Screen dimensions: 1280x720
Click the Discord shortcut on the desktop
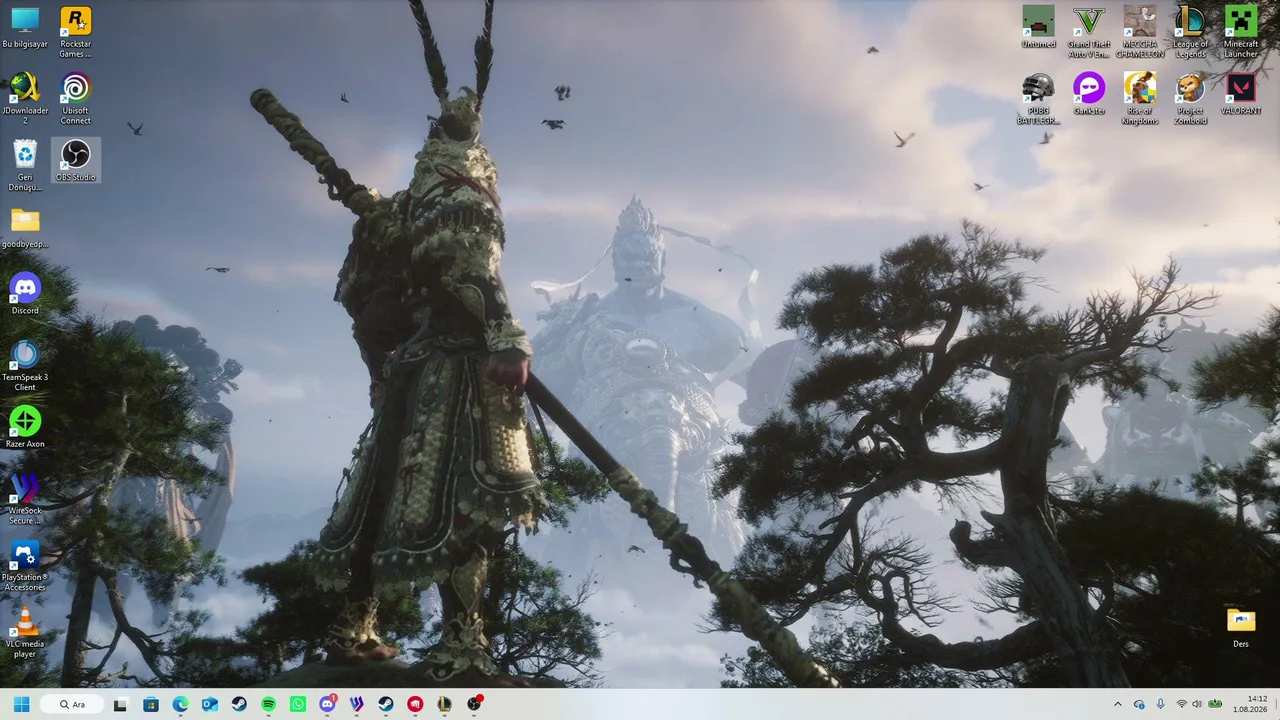point(25,294)
